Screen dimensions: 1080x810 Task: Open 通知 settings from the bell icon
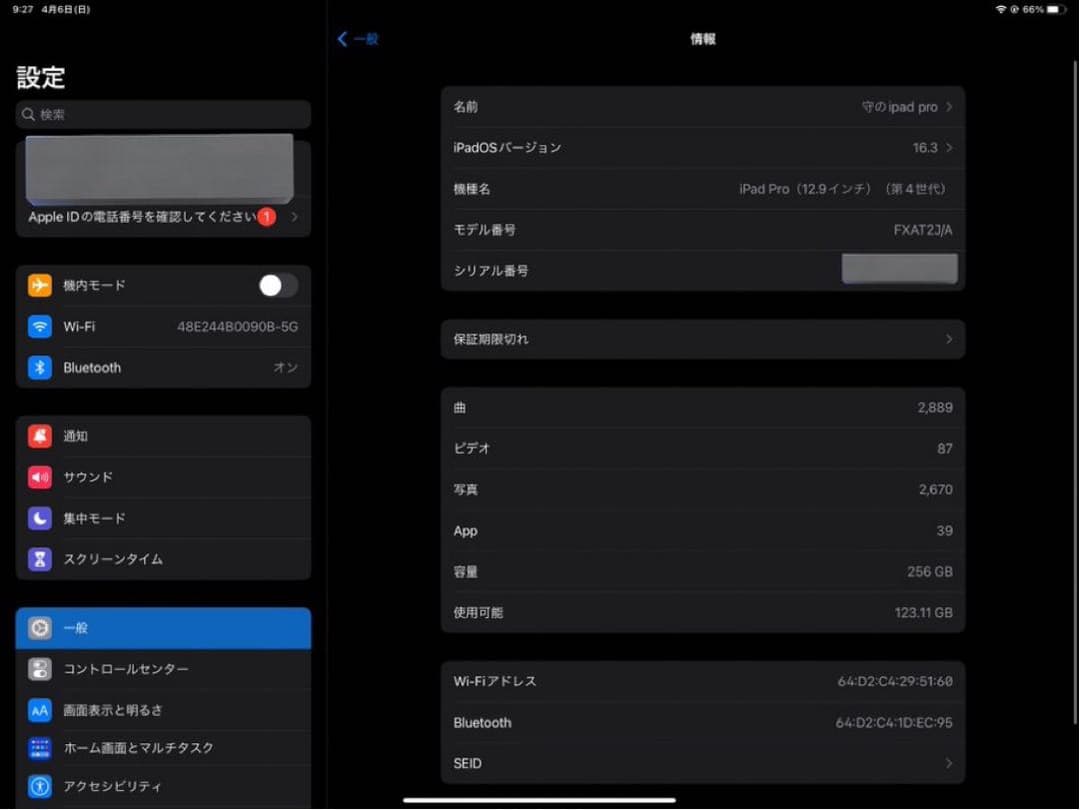38,435
